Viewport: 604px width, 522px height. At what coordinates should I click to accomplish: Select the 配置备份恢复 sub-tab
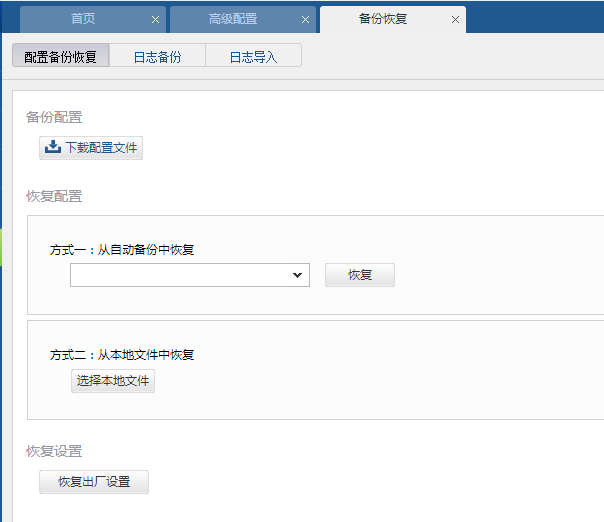click(x=60, y=57)
